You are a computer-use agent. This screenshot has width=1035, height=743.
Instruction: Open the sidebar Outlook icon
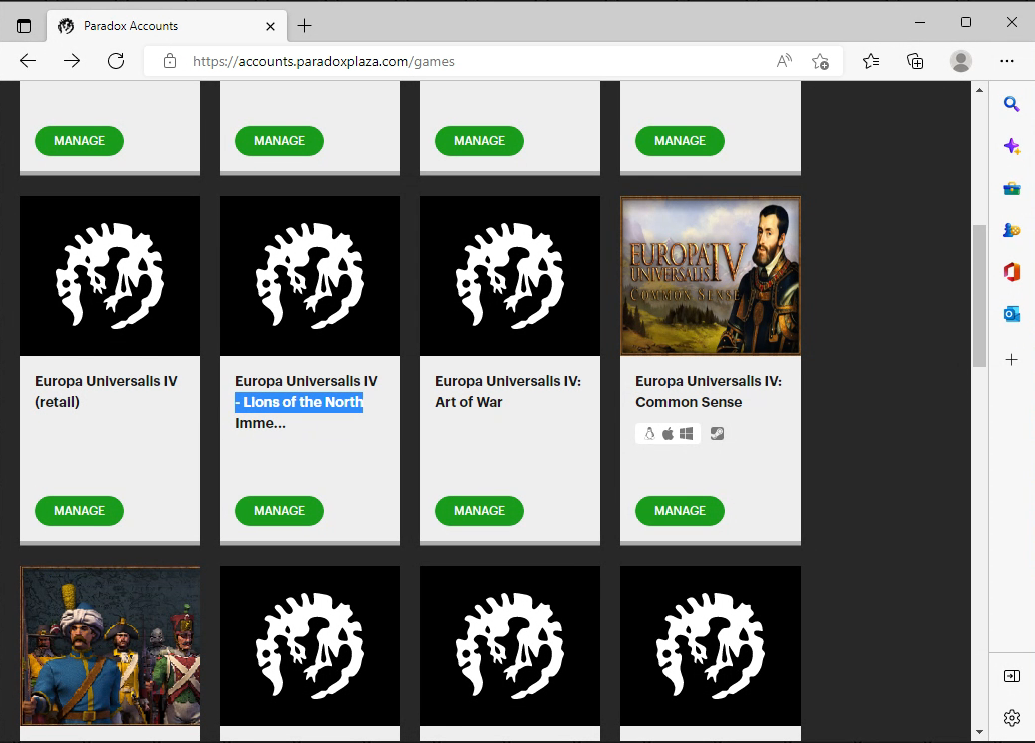tap(1011, 314)
